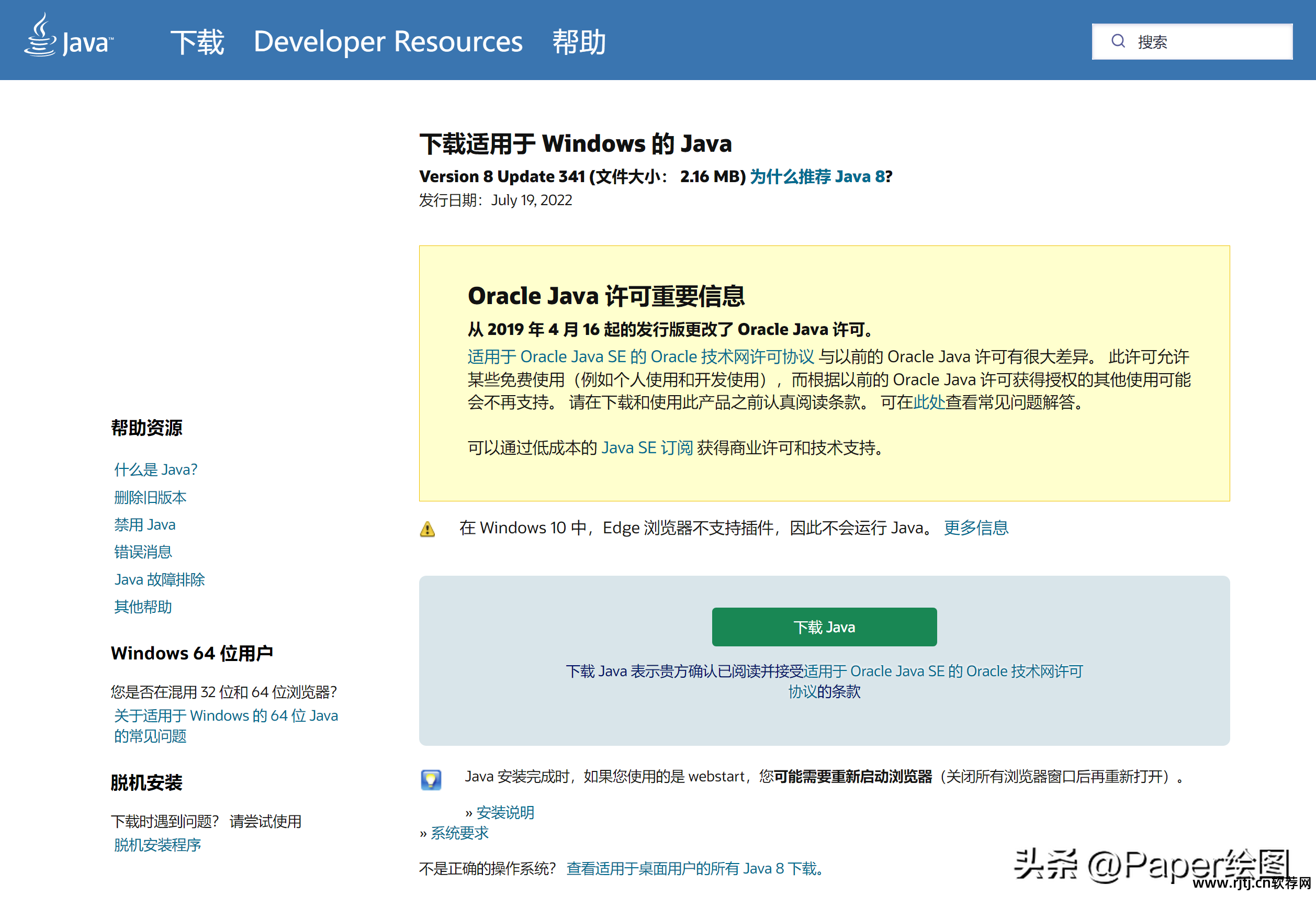Open Developer Resources in the header
Screen dimensions: 1316x907
388,42
